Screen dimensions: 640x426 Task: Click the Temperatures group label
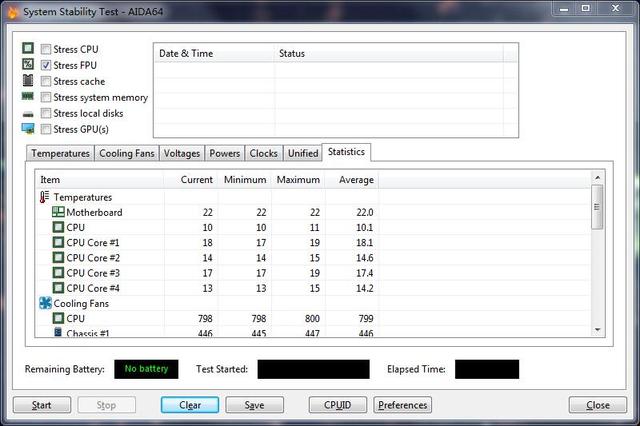coord(83,197)
